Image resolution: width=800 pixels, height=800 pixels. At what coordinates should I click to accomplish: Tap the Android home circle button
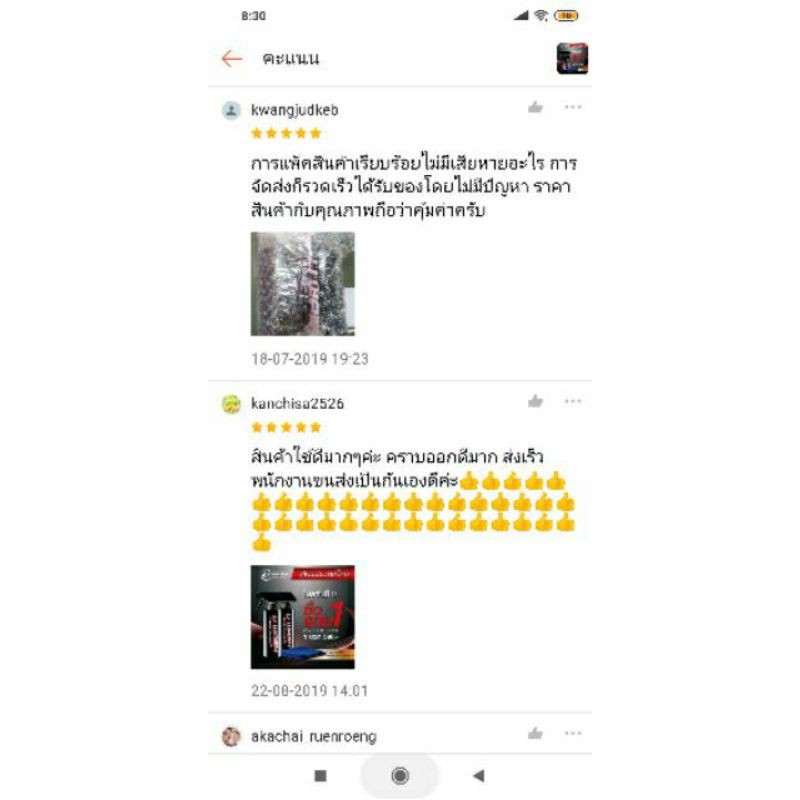coord(400,776)
